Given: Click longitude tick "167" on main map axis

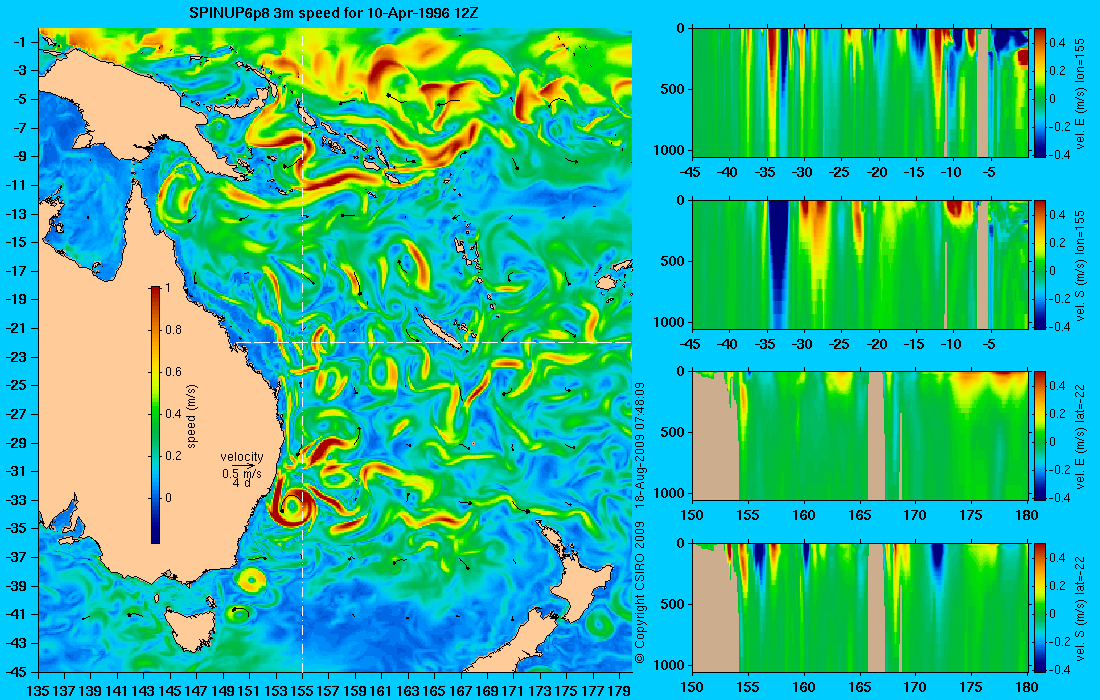Looking at the screenshot, I should 461,690.
